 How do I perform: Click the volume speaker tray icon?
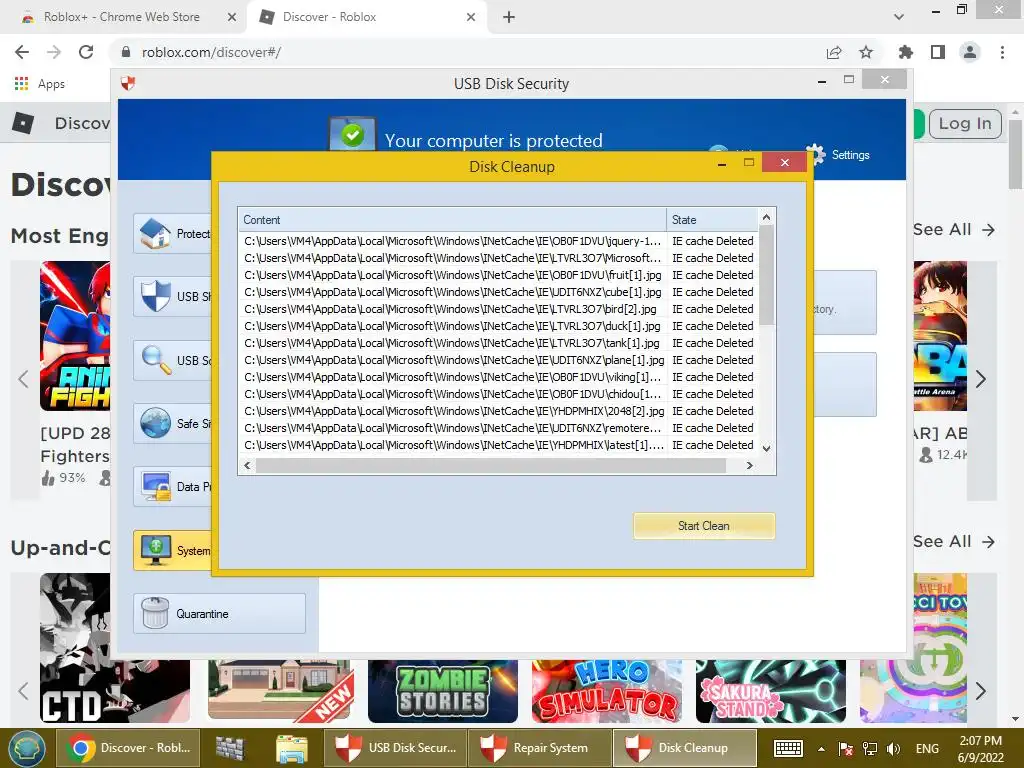click(x=893, y=748)
